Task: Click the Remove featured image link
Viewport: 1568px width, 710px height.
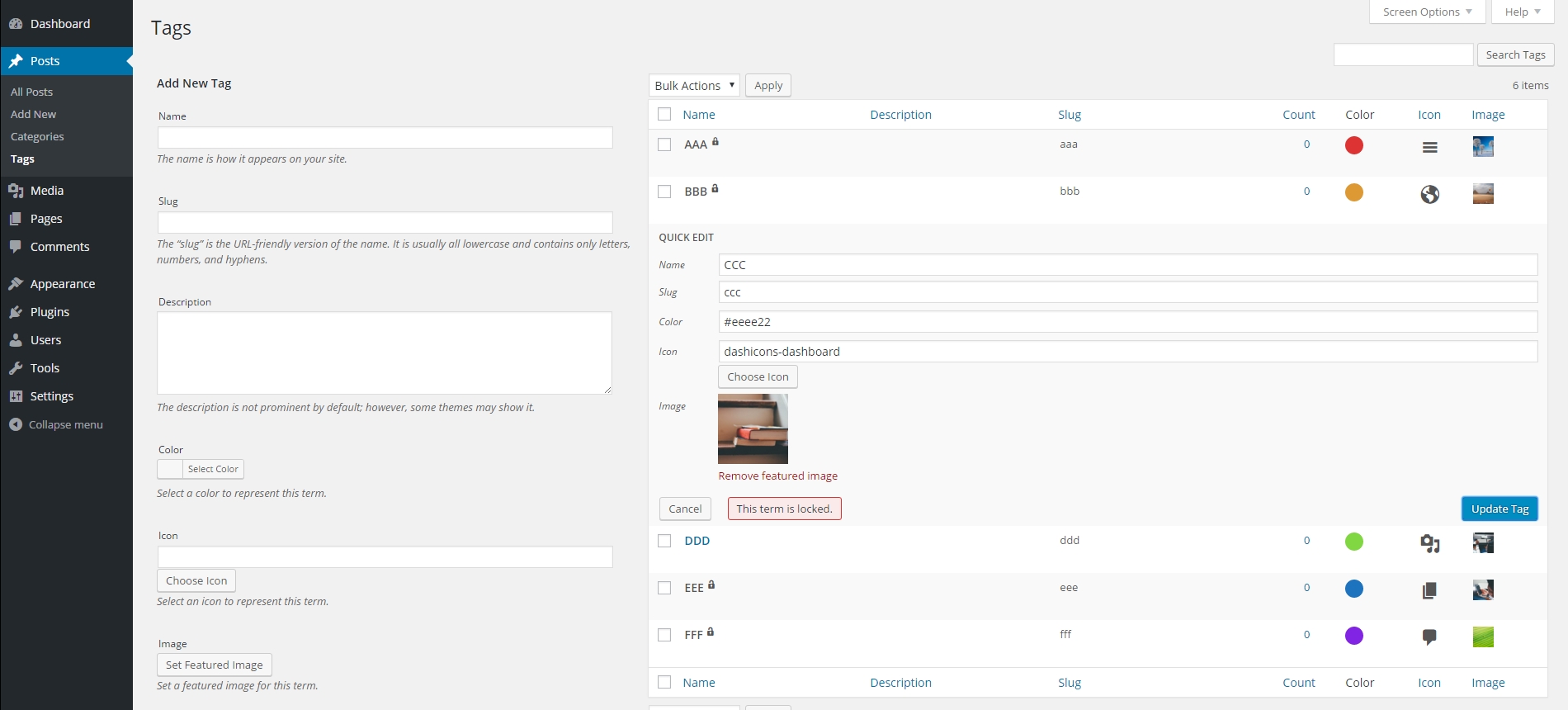Action: (x=777, y=476)
